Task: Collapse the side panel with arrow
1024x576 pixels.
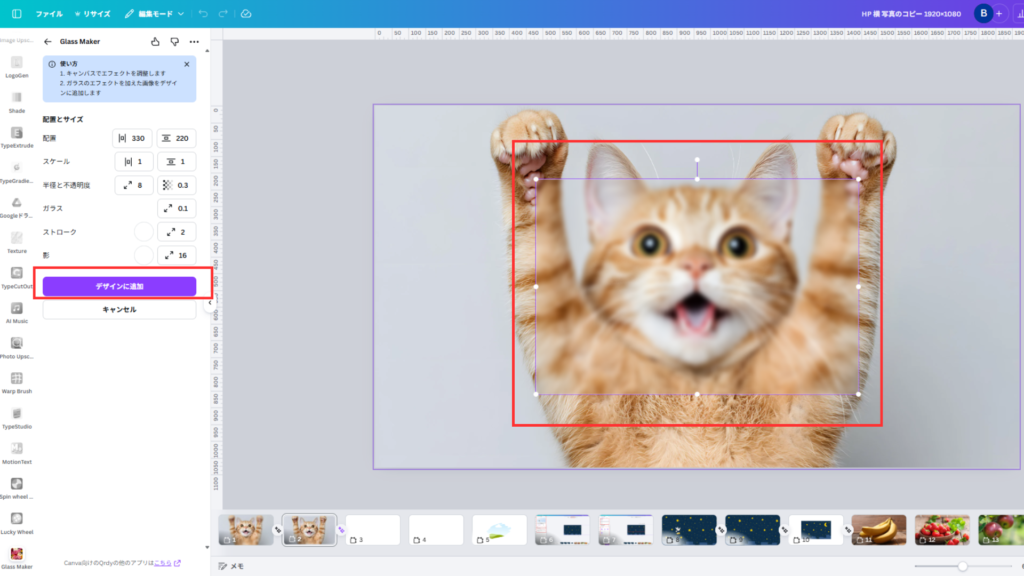Action: 209,307
